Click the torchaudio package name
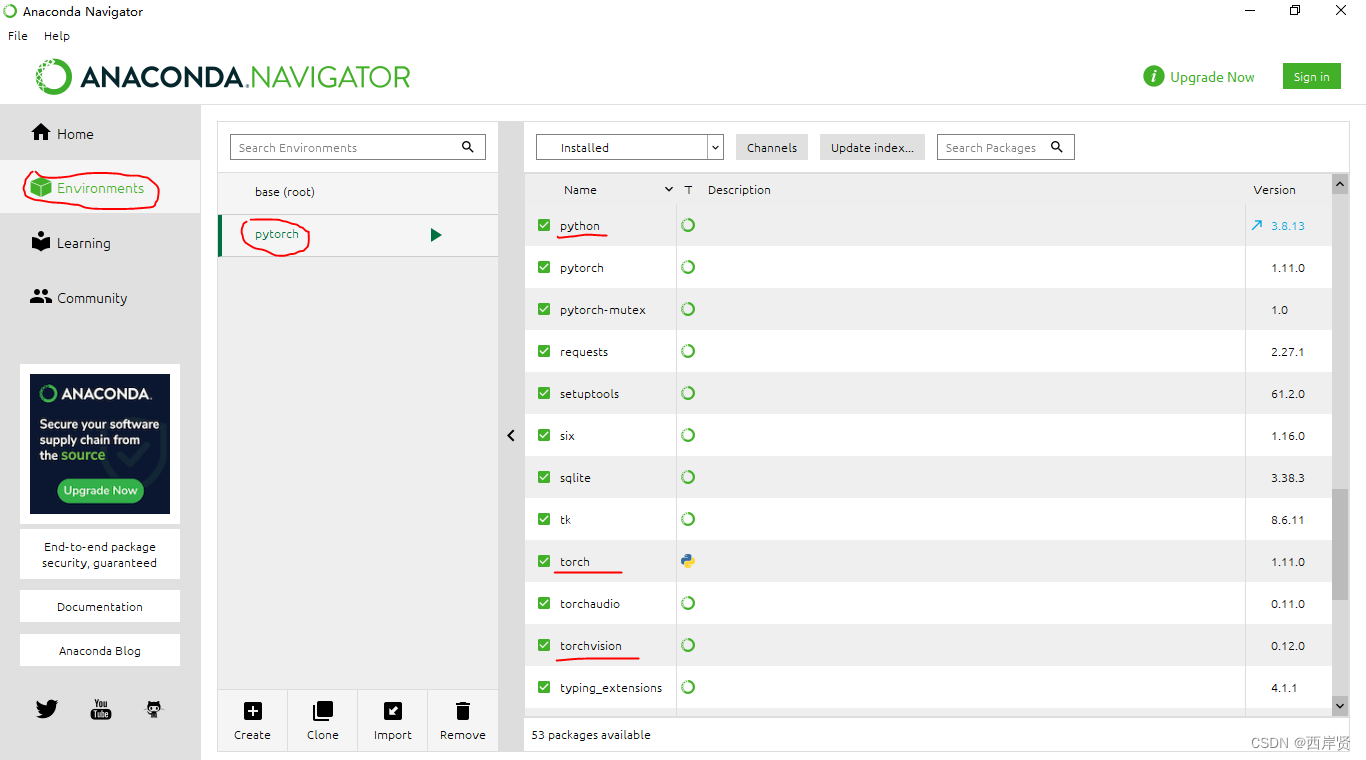1366x760 pixels. tap(590, 603)
